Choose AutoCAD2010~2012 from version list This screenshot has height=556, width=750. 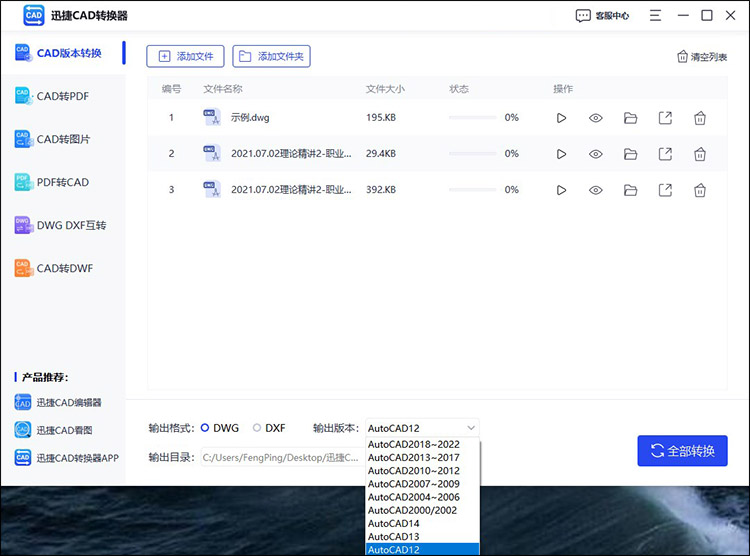422,471
